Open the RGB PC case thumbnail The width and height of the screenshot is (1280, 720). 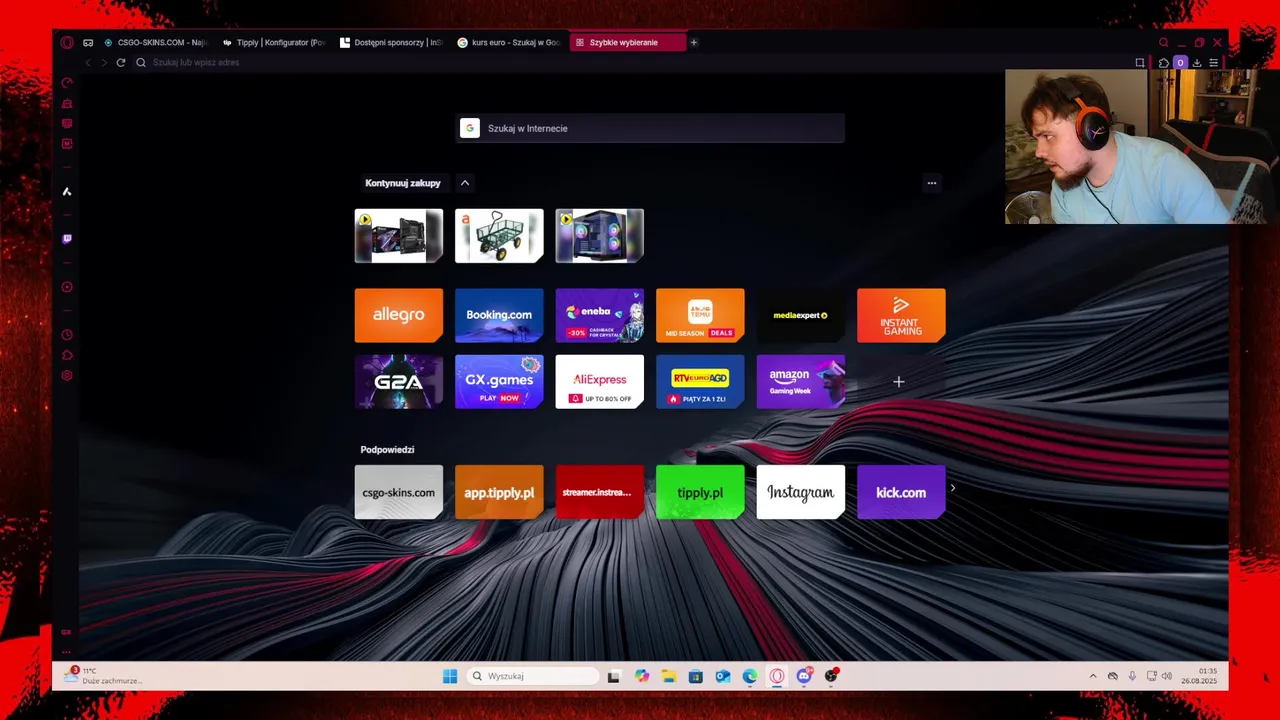coord(600,236)
